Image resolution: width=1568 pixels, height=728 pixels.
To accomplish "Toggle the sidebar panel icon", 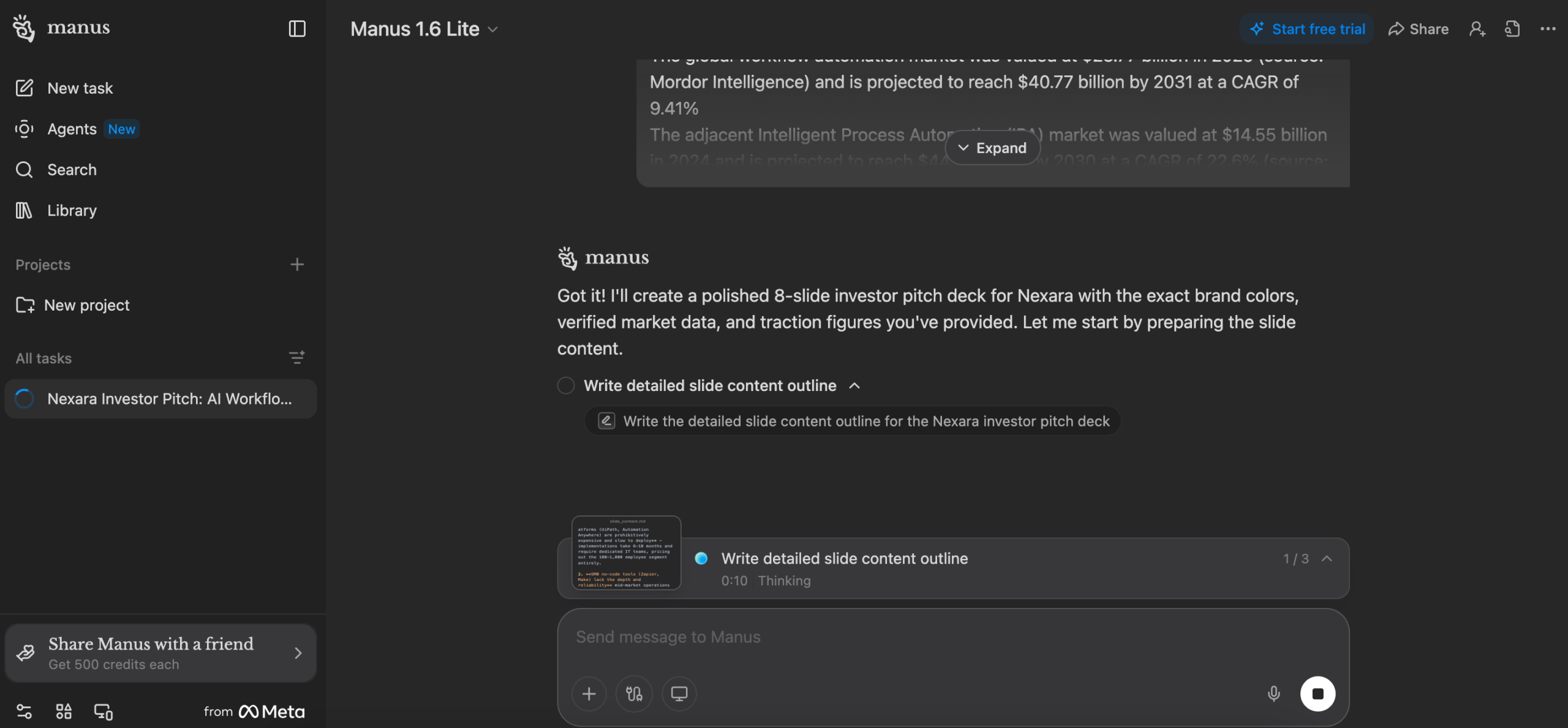I will pos(297,29).
